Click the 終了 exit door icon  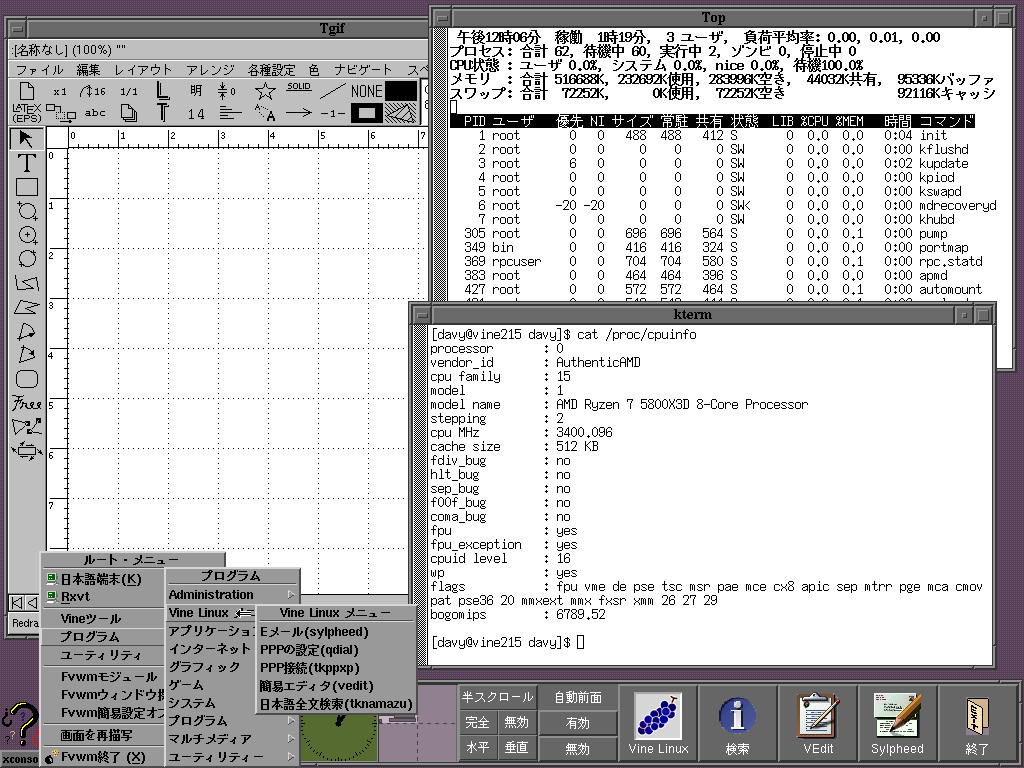[x=977, y=722]
